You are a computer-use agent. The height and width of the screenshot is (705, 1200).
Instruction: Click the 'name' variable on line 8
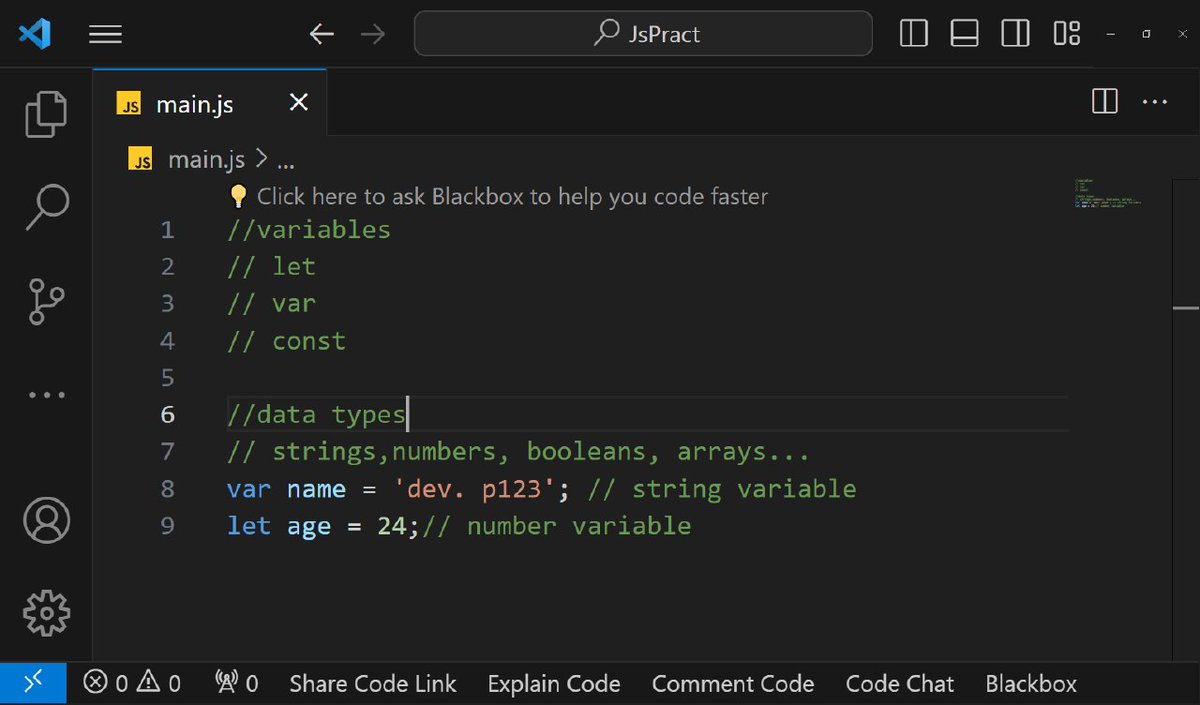(x=316, y=489)
